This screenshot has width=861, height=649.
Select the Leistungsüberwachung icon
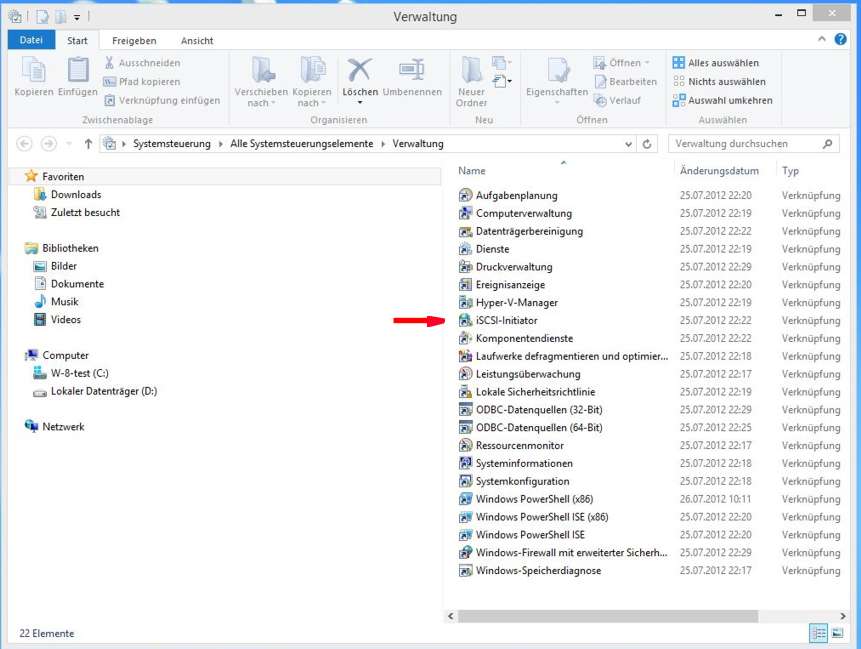coord(465,374)
